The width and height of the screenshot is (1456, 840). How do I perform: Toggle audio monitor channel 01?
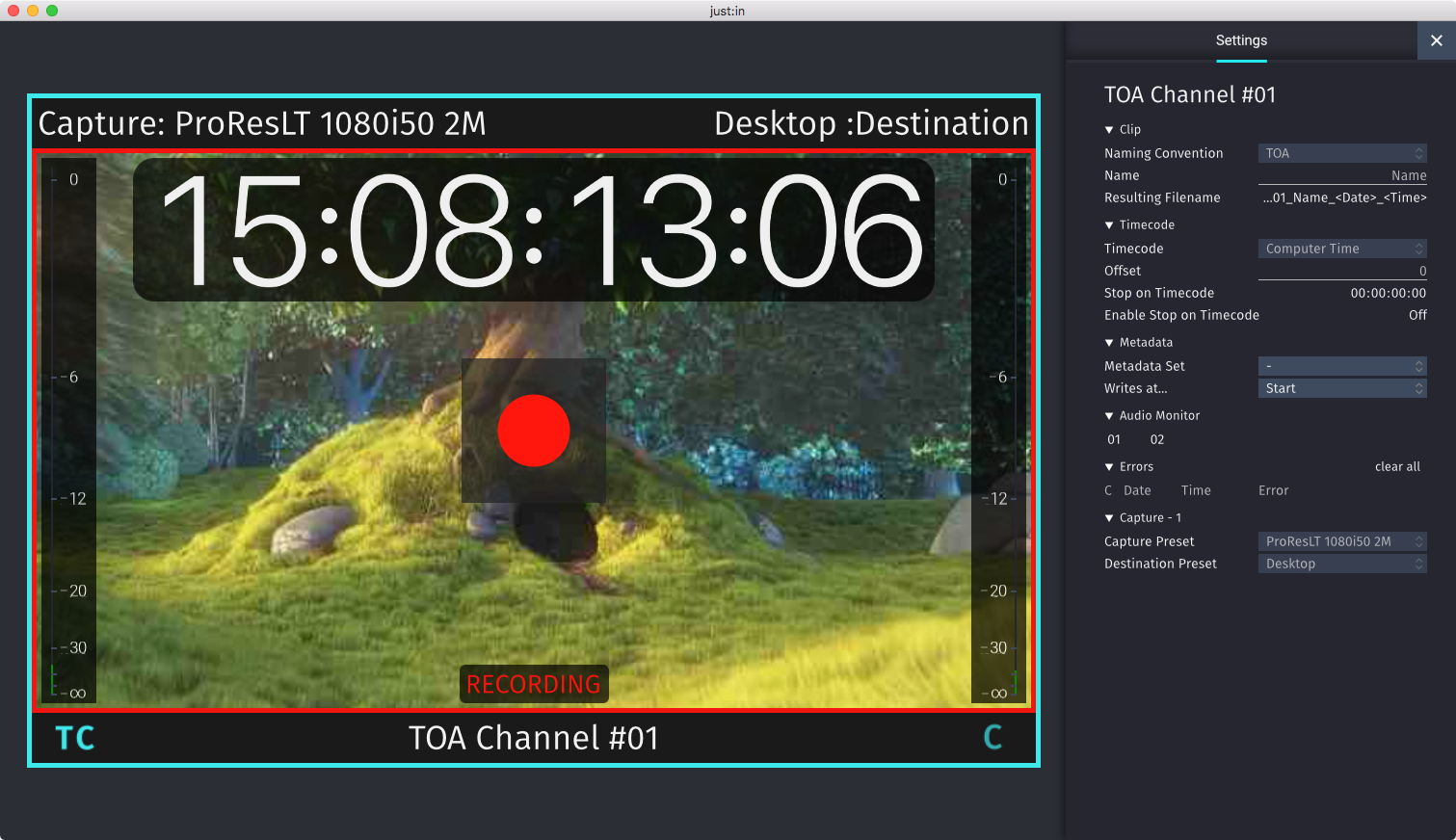[x=1114, y=439]
